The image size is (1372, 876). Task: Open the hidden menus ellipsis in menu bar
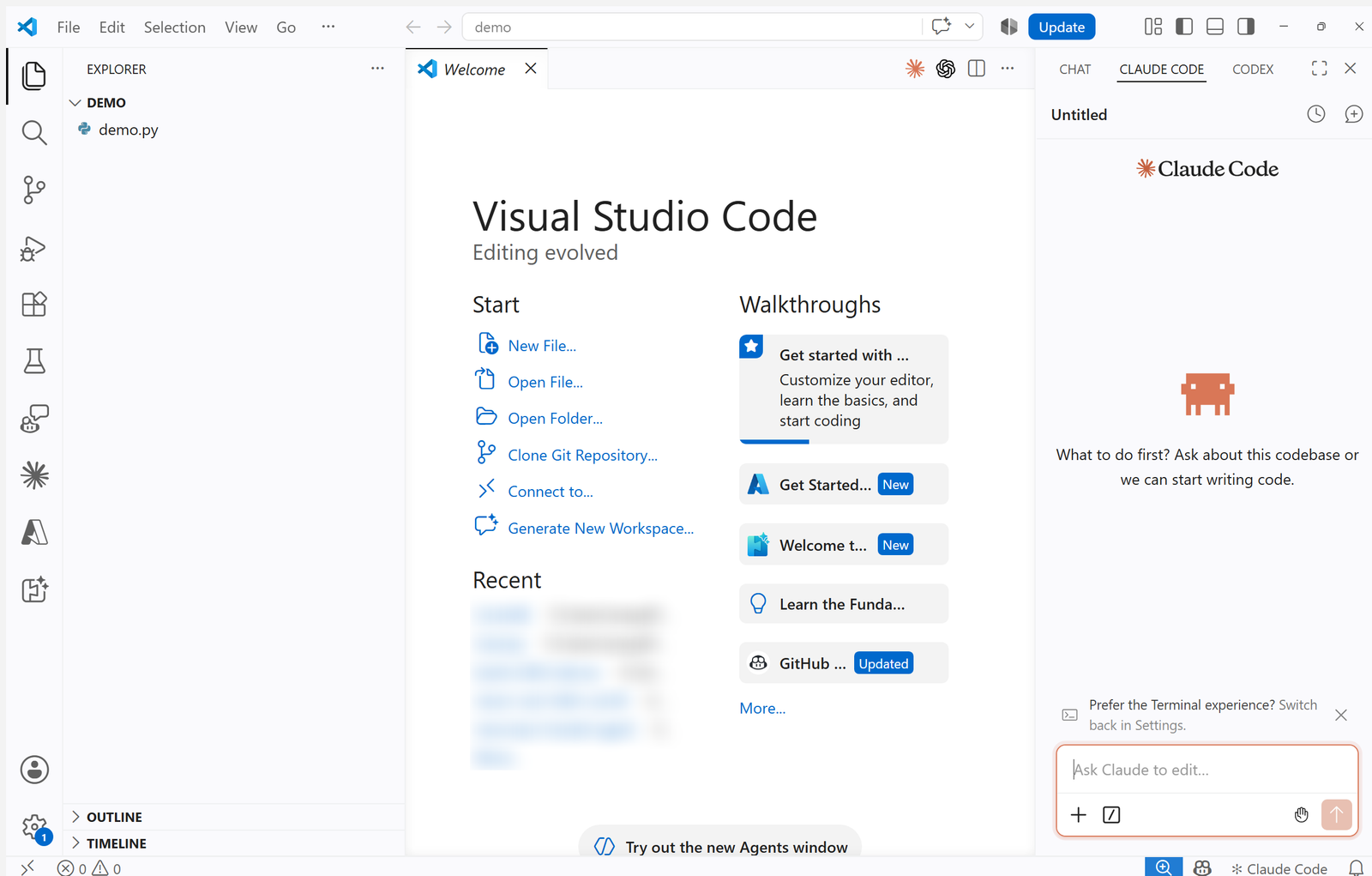328,27
